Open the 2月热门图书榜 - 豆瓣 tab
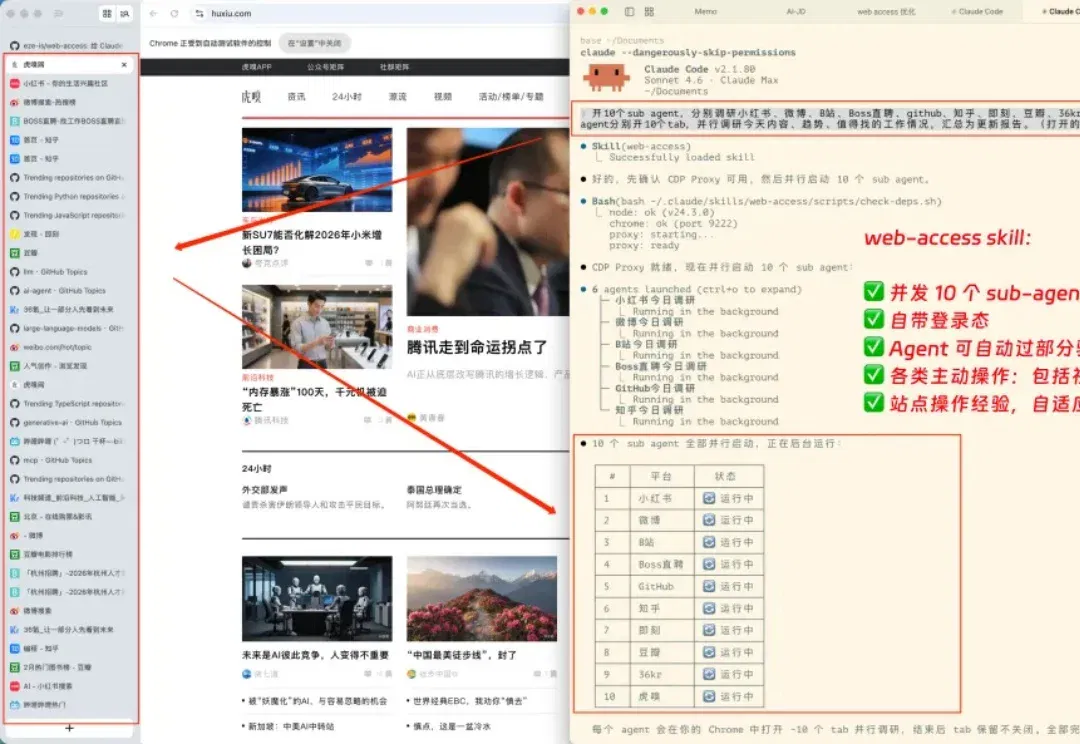 click(67, 667)
